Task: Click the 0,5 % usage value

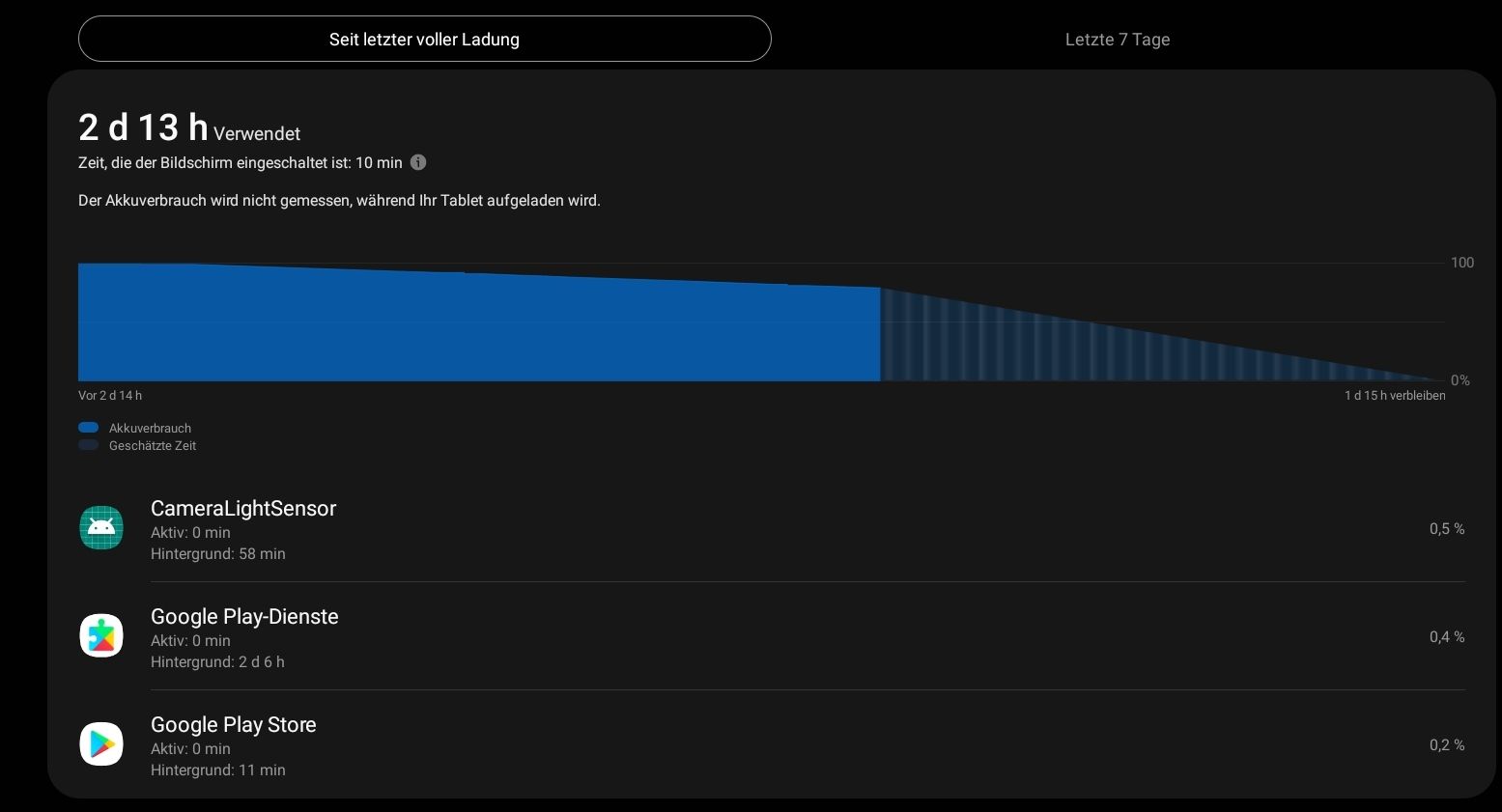Action: (x=1446, y=529)
